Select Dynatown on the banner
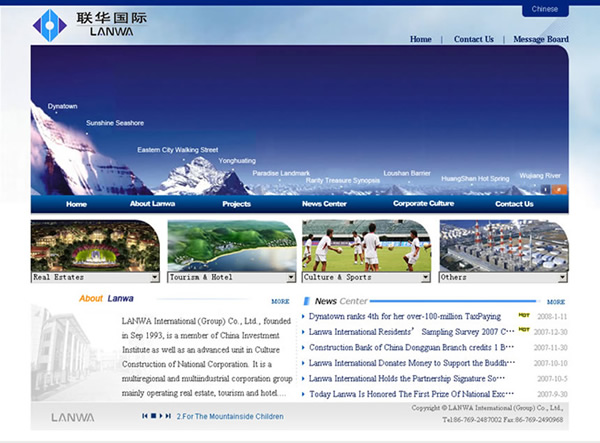The width and height of the screenshot is (600, 443). (x=62, y=106)
